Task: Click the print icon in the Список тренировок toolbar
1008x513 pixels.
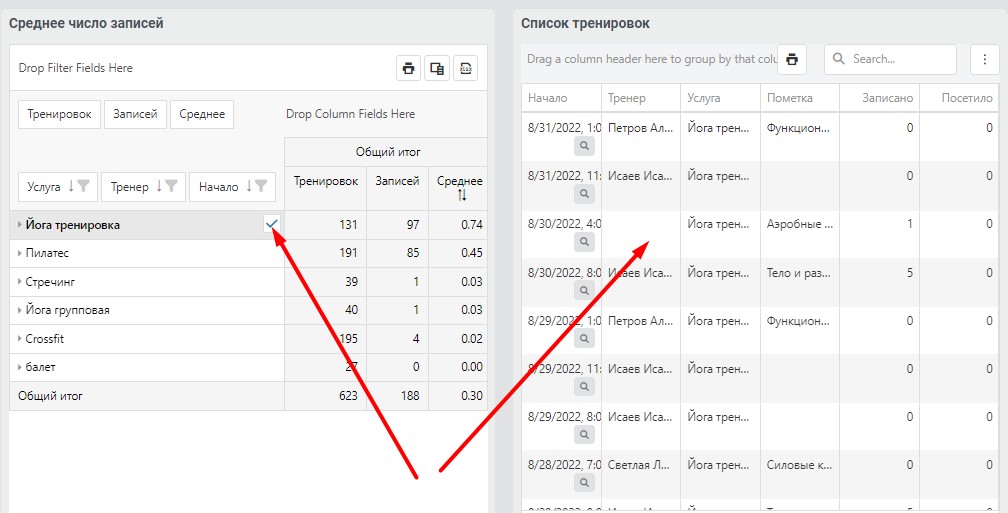Action: pyautogui.click(x=792, y=59)
